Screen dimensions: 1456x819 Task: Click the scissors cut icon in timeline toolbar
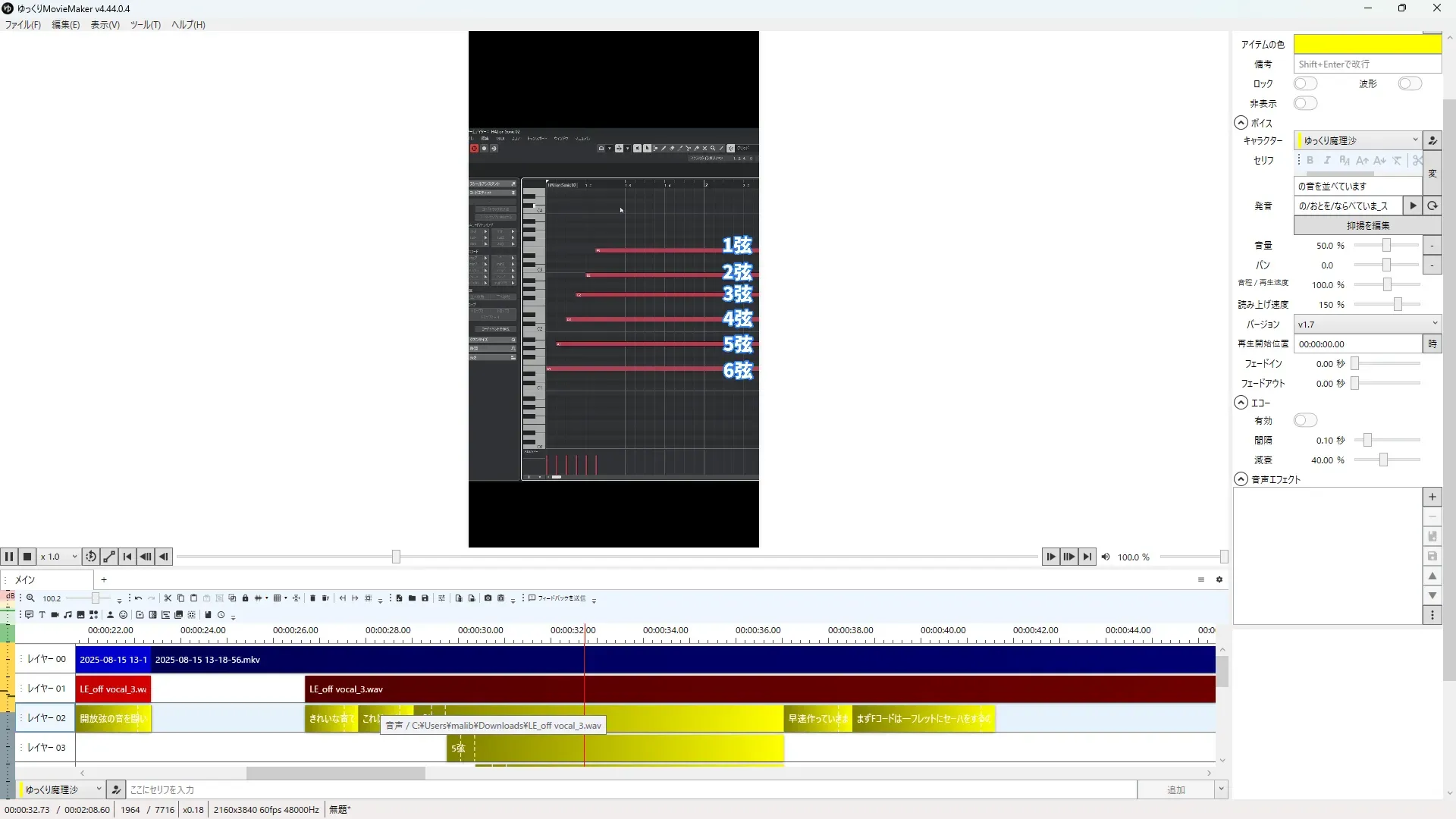point(168,598)
